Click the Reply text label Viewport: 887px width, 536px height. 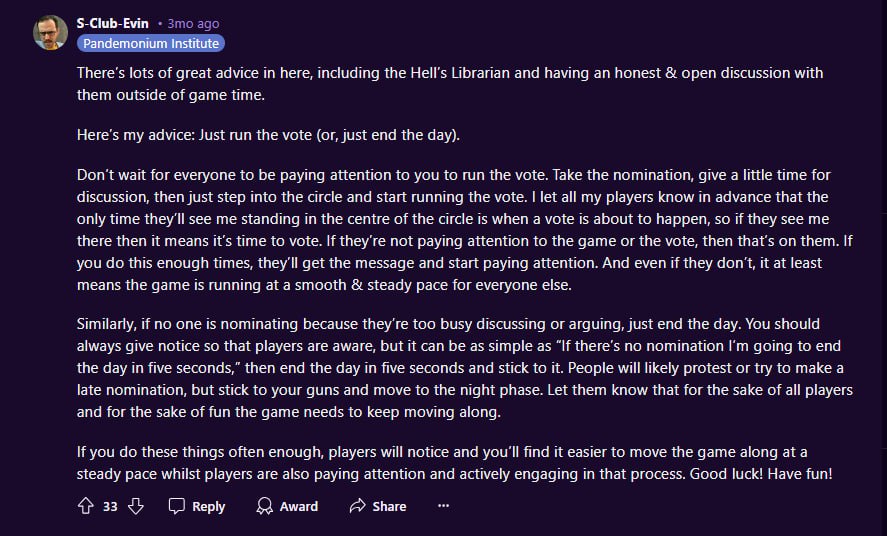click(208, 506)
